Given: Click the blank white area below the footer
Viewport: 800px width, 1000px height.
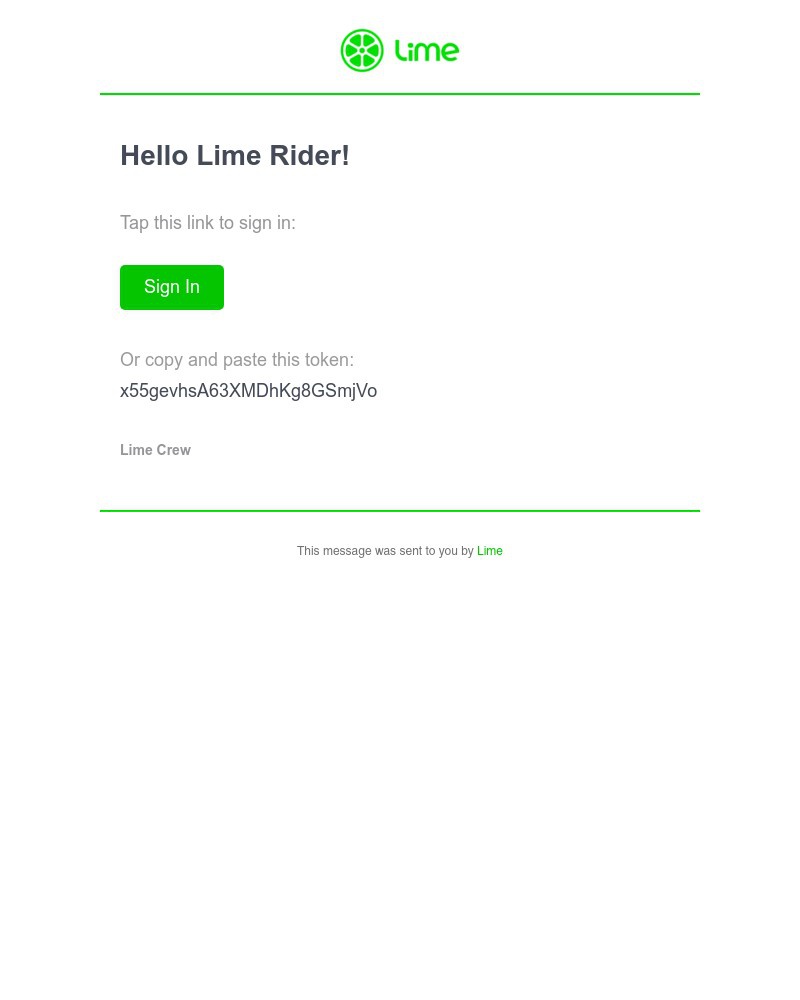Looking at the screenshot, I should pos(400,780).
